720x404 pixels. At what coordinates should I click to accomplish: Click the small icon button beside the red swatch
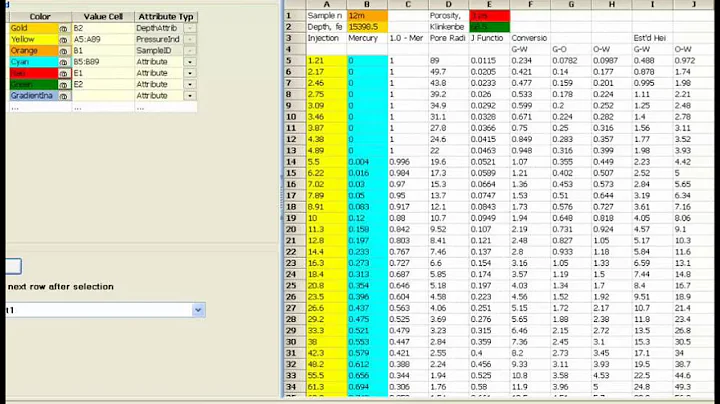click(63, 73)
